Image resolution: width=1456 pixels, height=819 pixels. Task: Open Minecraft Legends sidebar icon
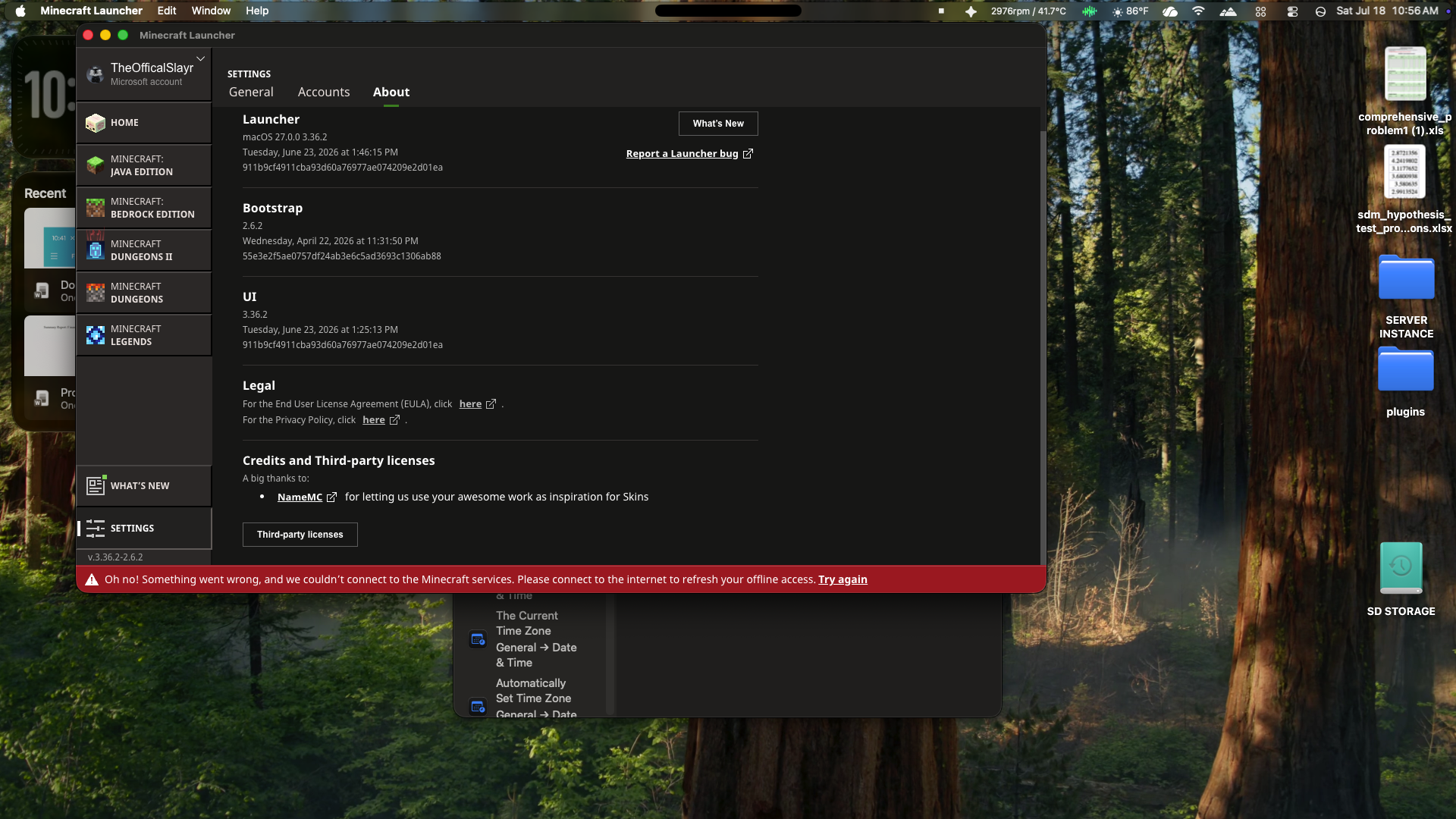[x=96, y=334]
